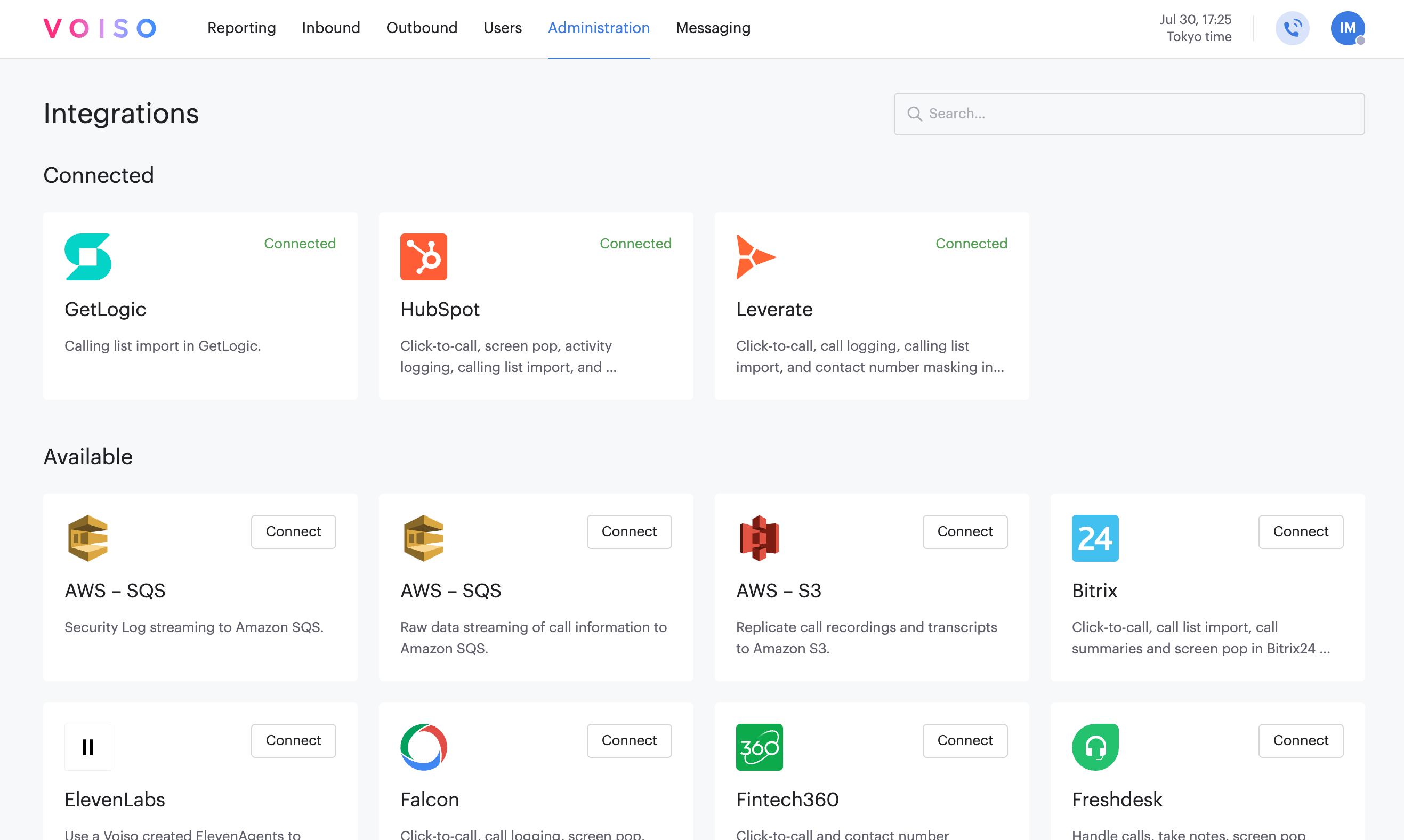Click the Voiso logo
1404x840 pixels.
click(x=100, y=28)
